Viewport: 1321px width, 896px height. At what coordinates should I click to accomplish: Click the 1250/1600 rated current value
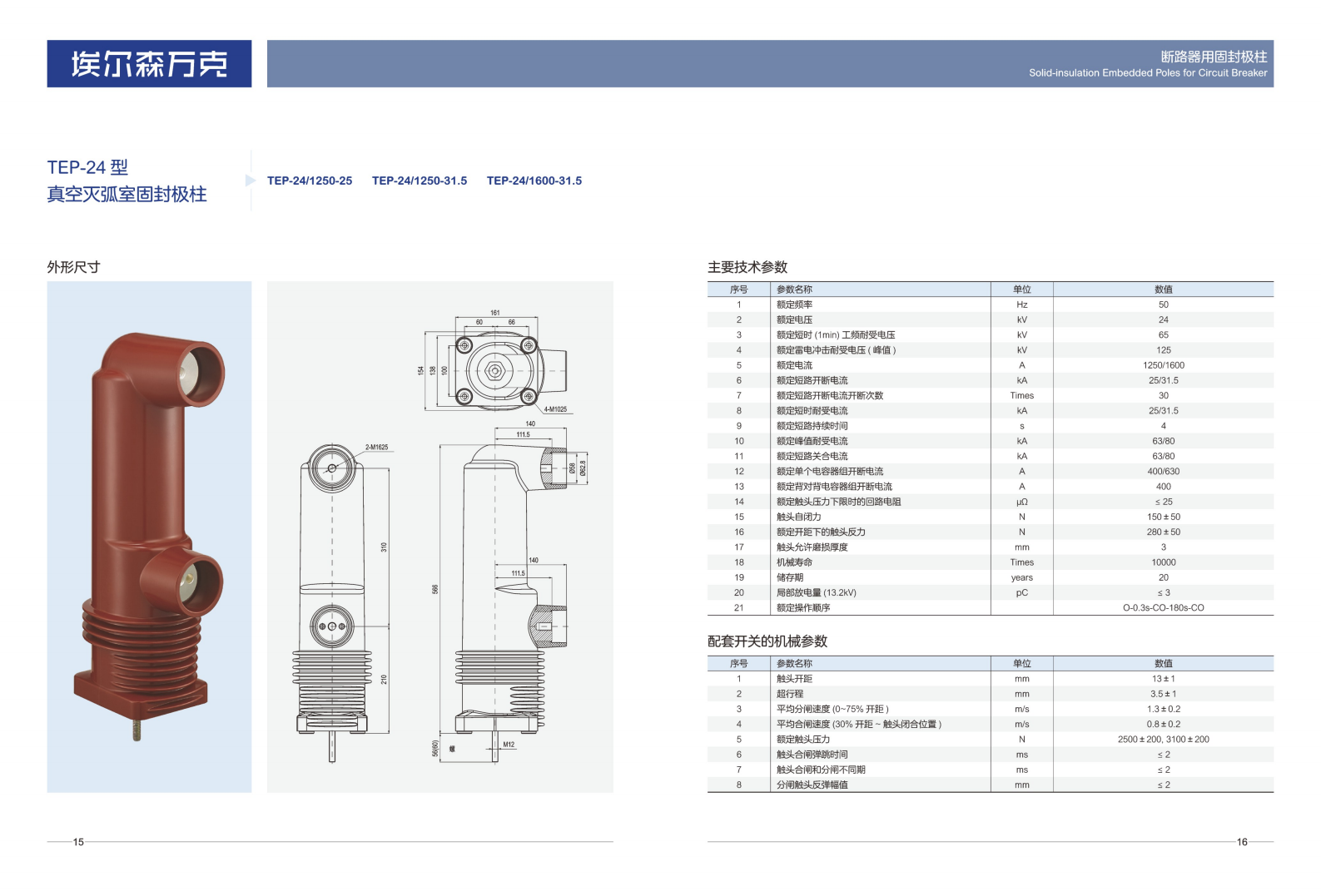[x=1163, y=365]
